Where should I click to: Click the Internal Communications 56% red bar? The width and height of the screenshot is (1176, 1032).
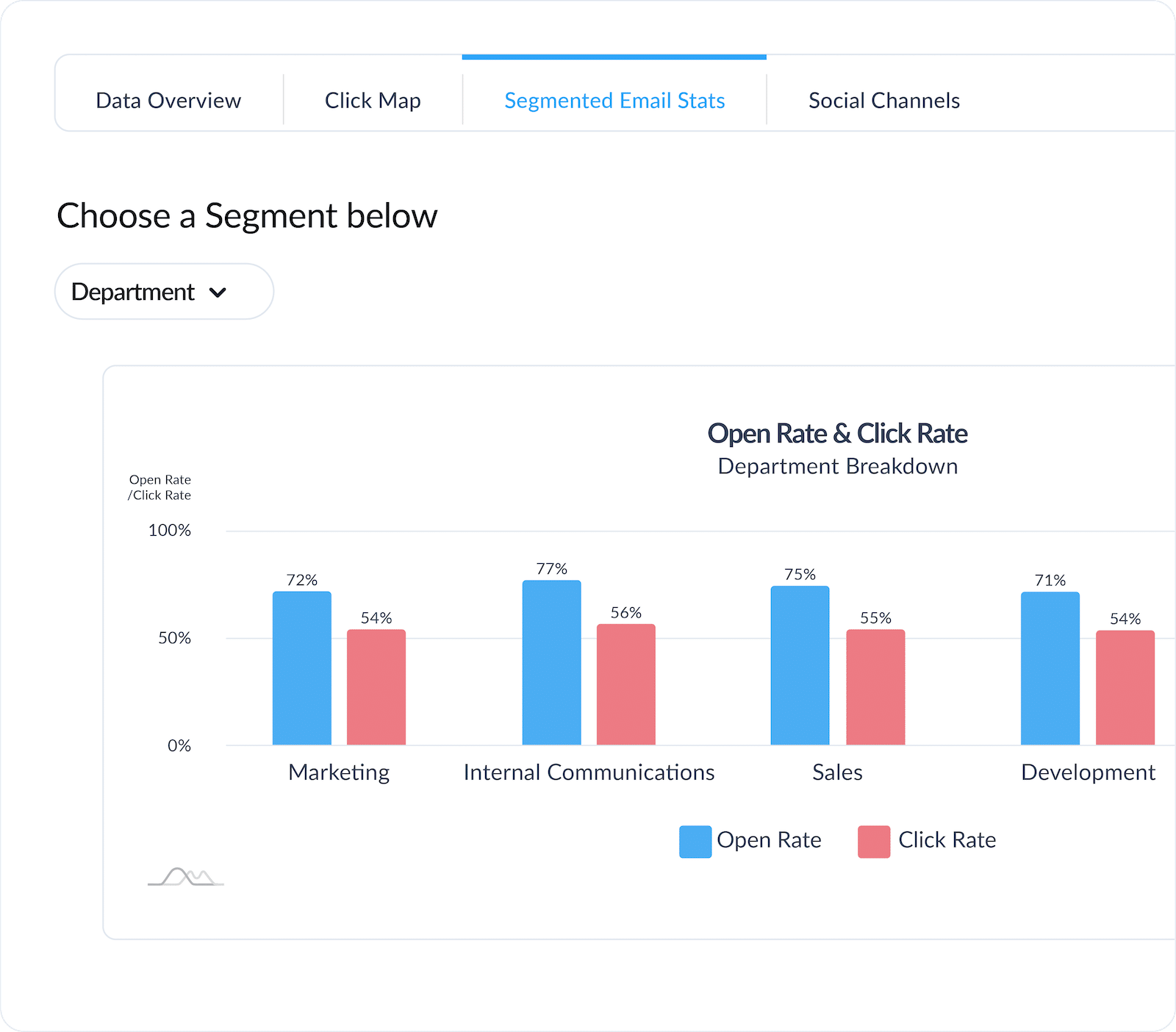click(x=625, y=684)
